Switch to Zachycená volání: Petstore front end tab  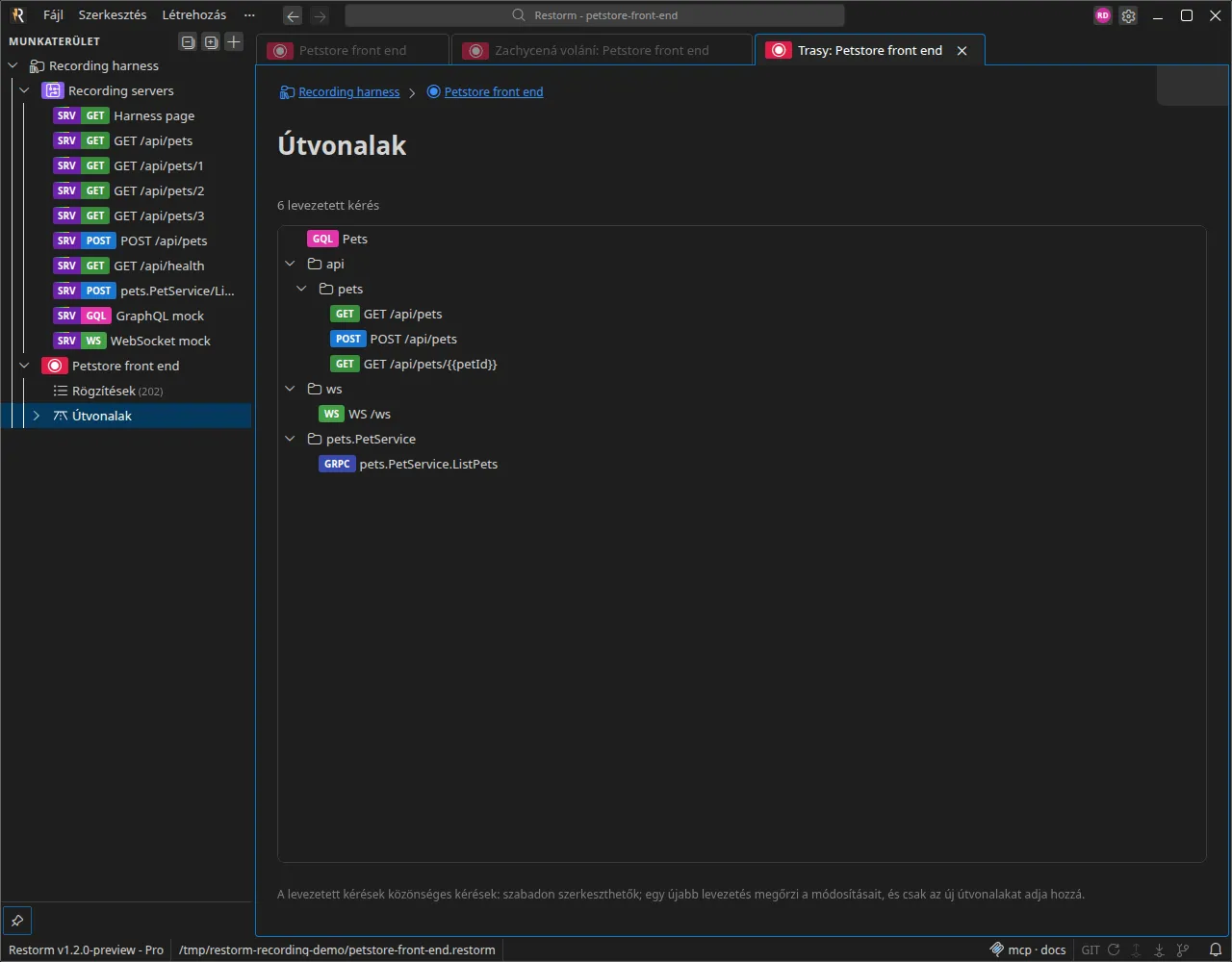pyautogui.click(x=602, y=51)
